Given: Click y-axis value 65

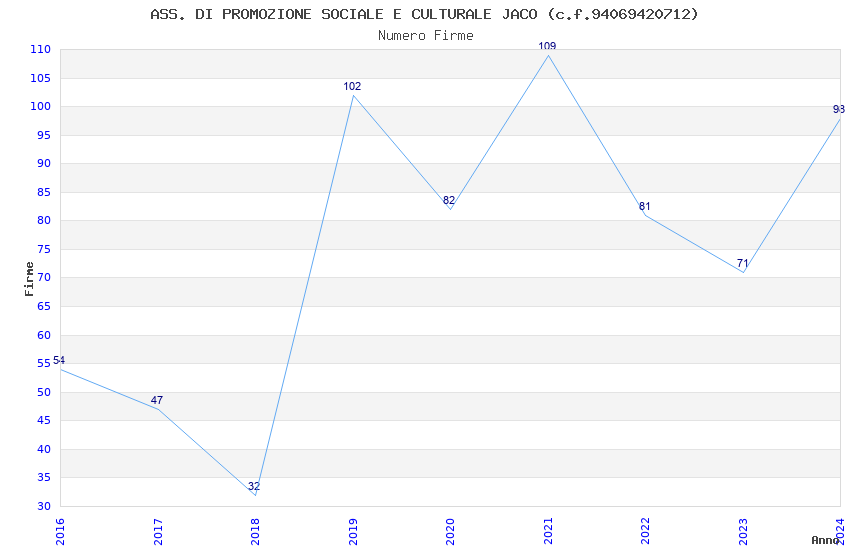Looking at the screenshot, I should tap(43, 307).
